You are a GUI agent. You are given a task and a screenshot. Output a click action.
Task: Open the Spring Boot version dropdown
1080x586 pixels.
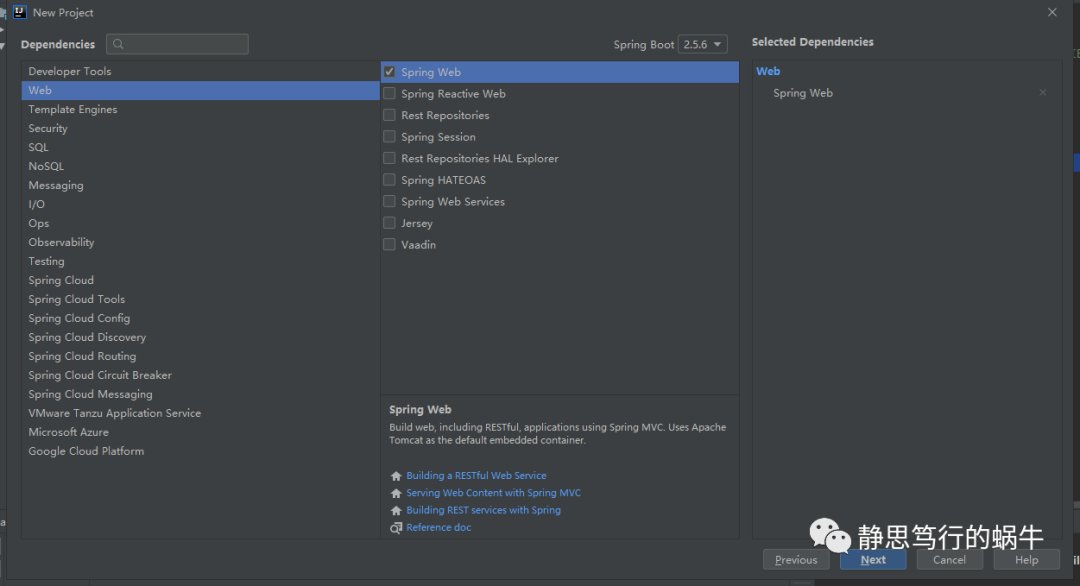coord(703,44)
